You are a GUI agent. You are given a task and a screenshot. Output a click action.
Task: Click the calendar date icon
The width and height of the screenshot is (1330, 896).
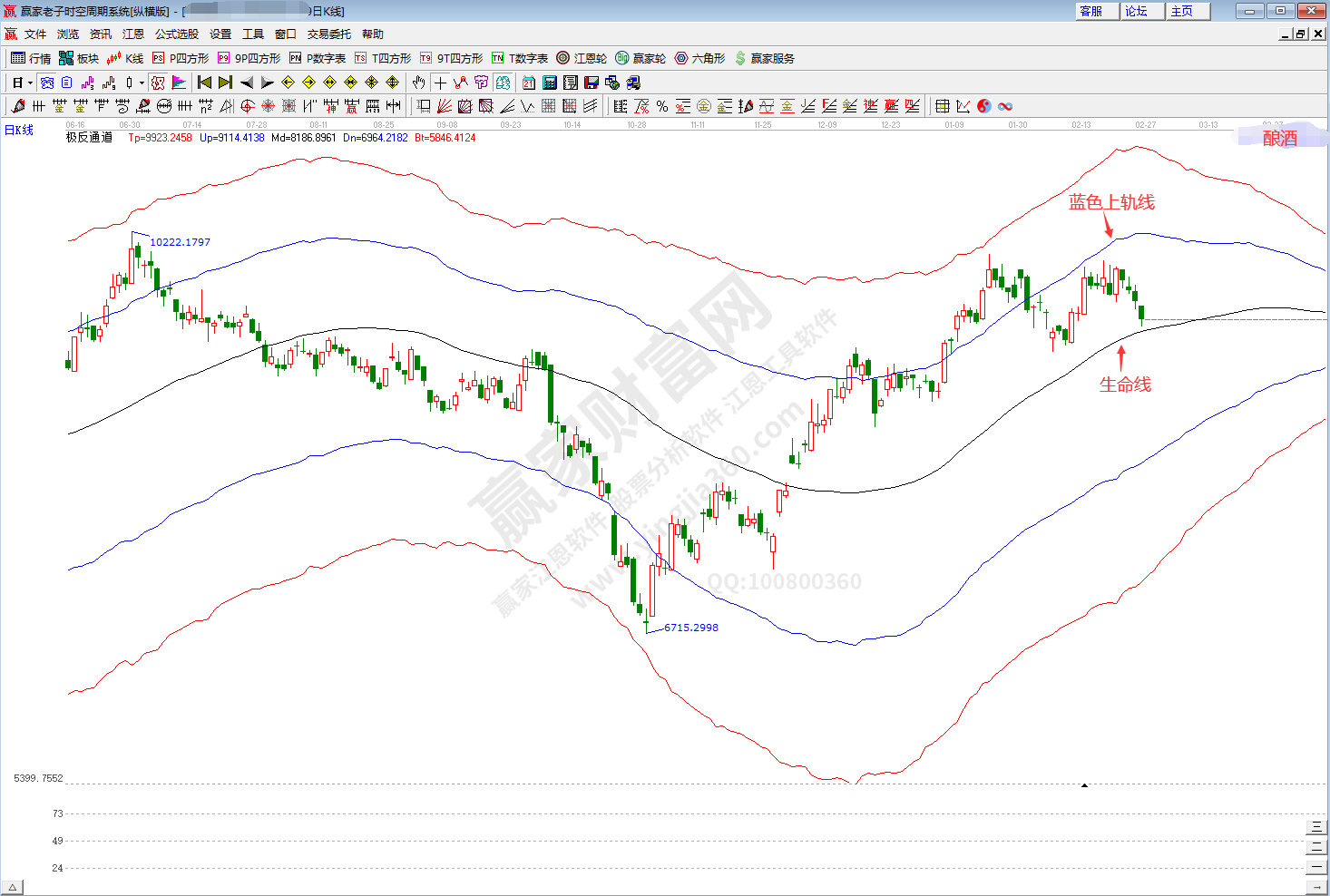(x=529, y=83)
